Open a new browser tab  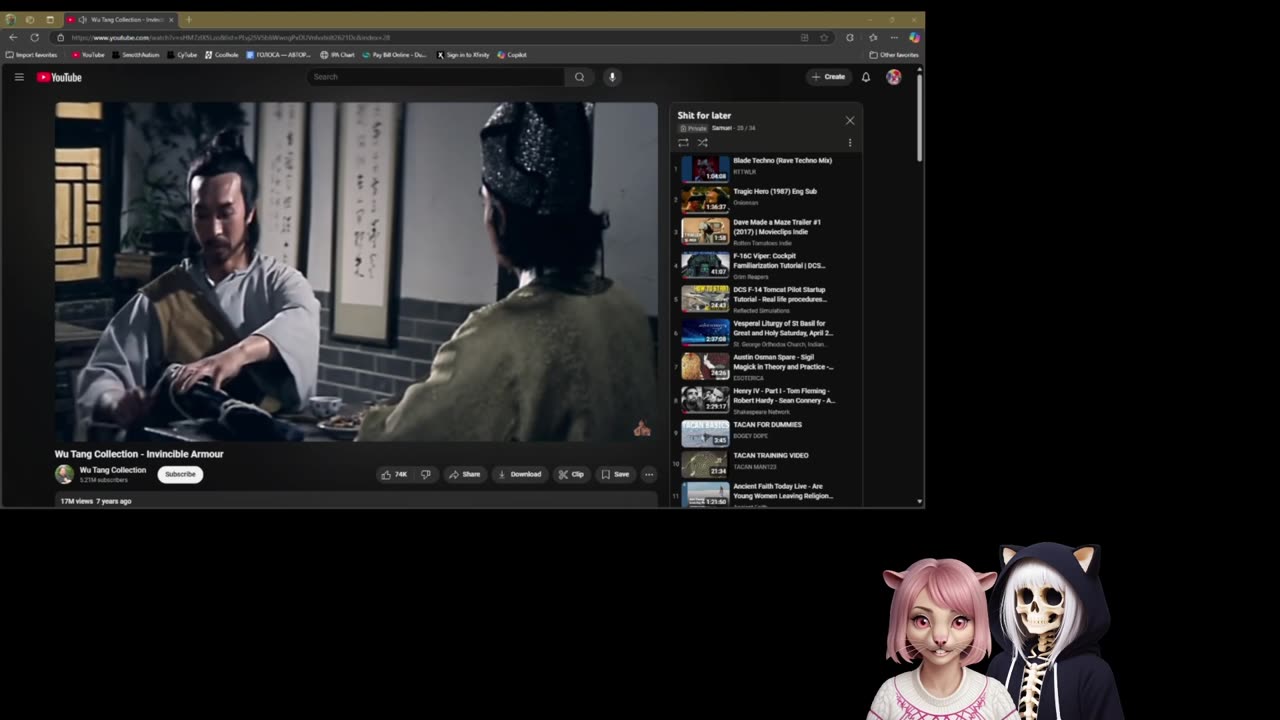click(x=188, y=19)
